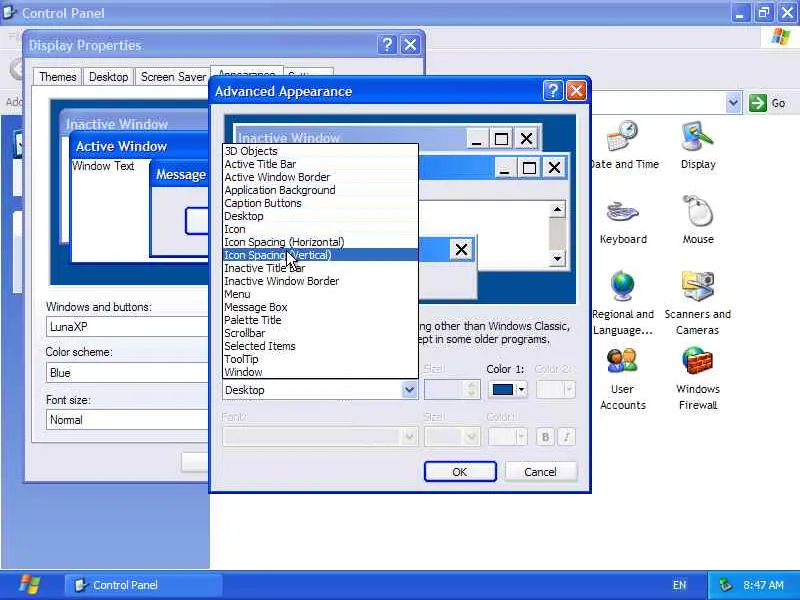The image size is (800, 600).
Task: Click the Start button on the taskbar
Action: (30, 585)
